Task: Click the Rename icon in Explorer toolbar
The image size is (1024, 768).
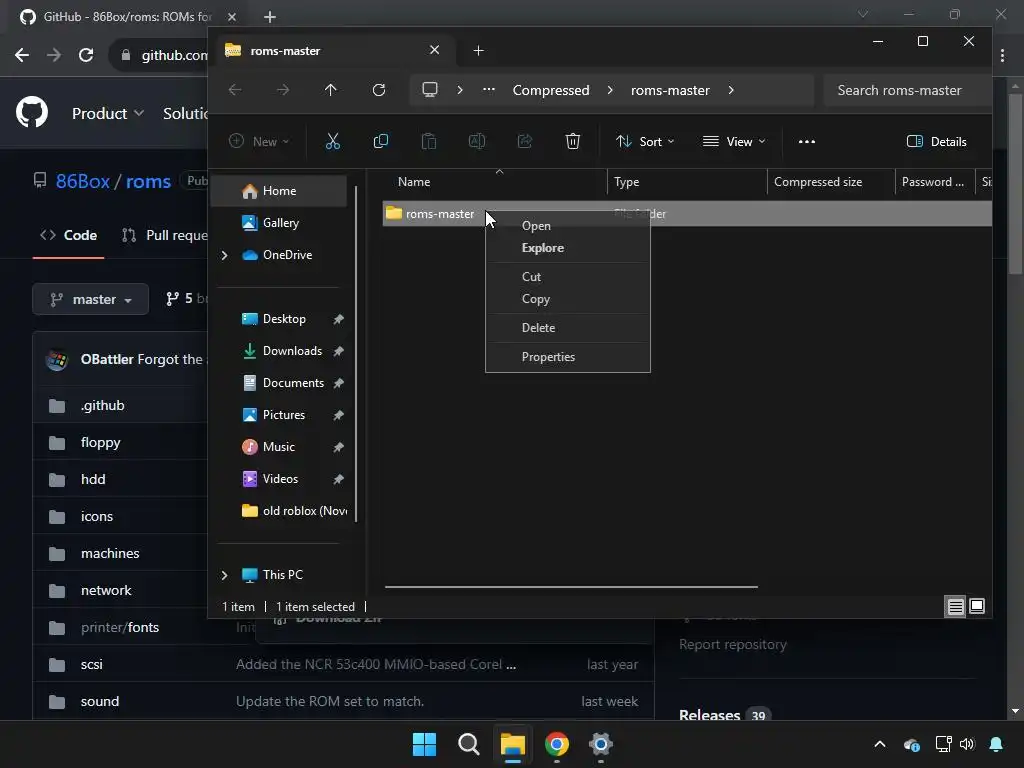Action: coord(477,141)
